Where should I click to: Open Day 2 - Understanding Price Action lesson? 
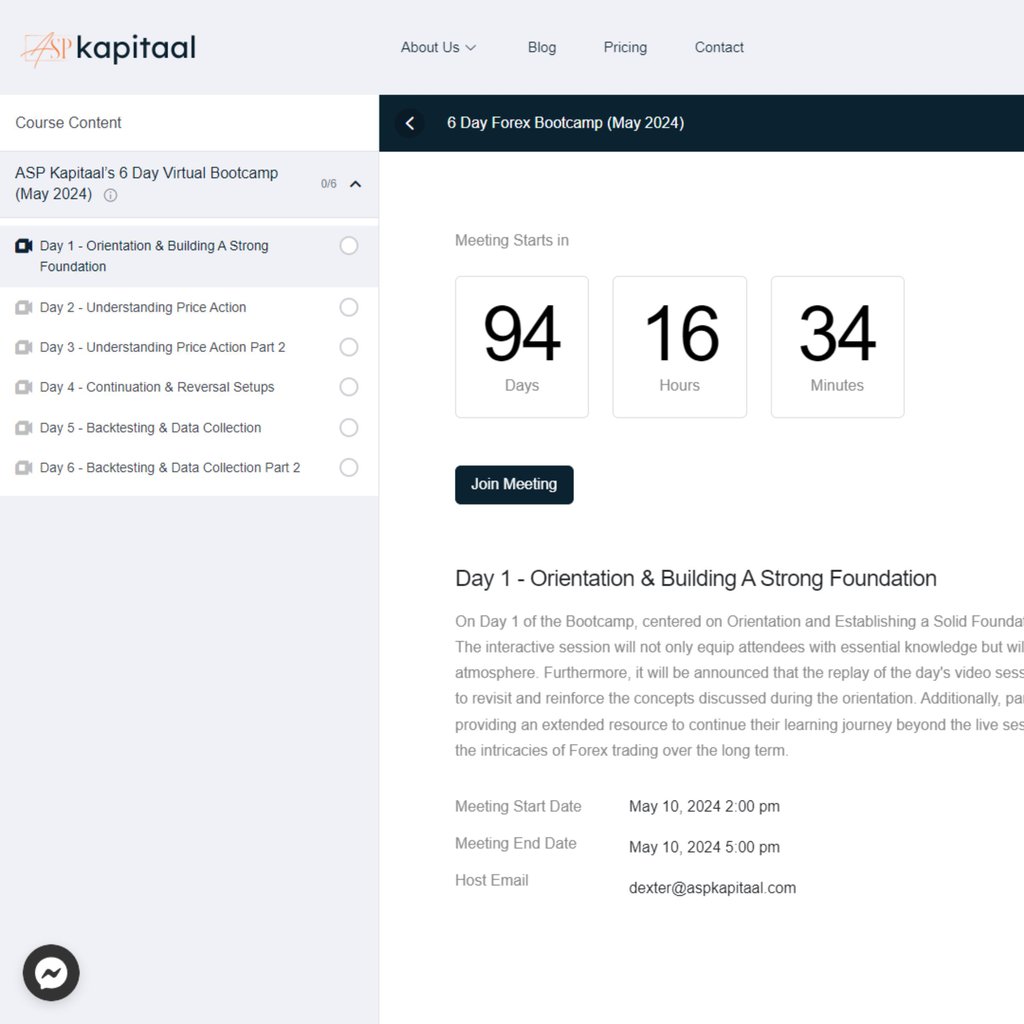tap(143, 307)
